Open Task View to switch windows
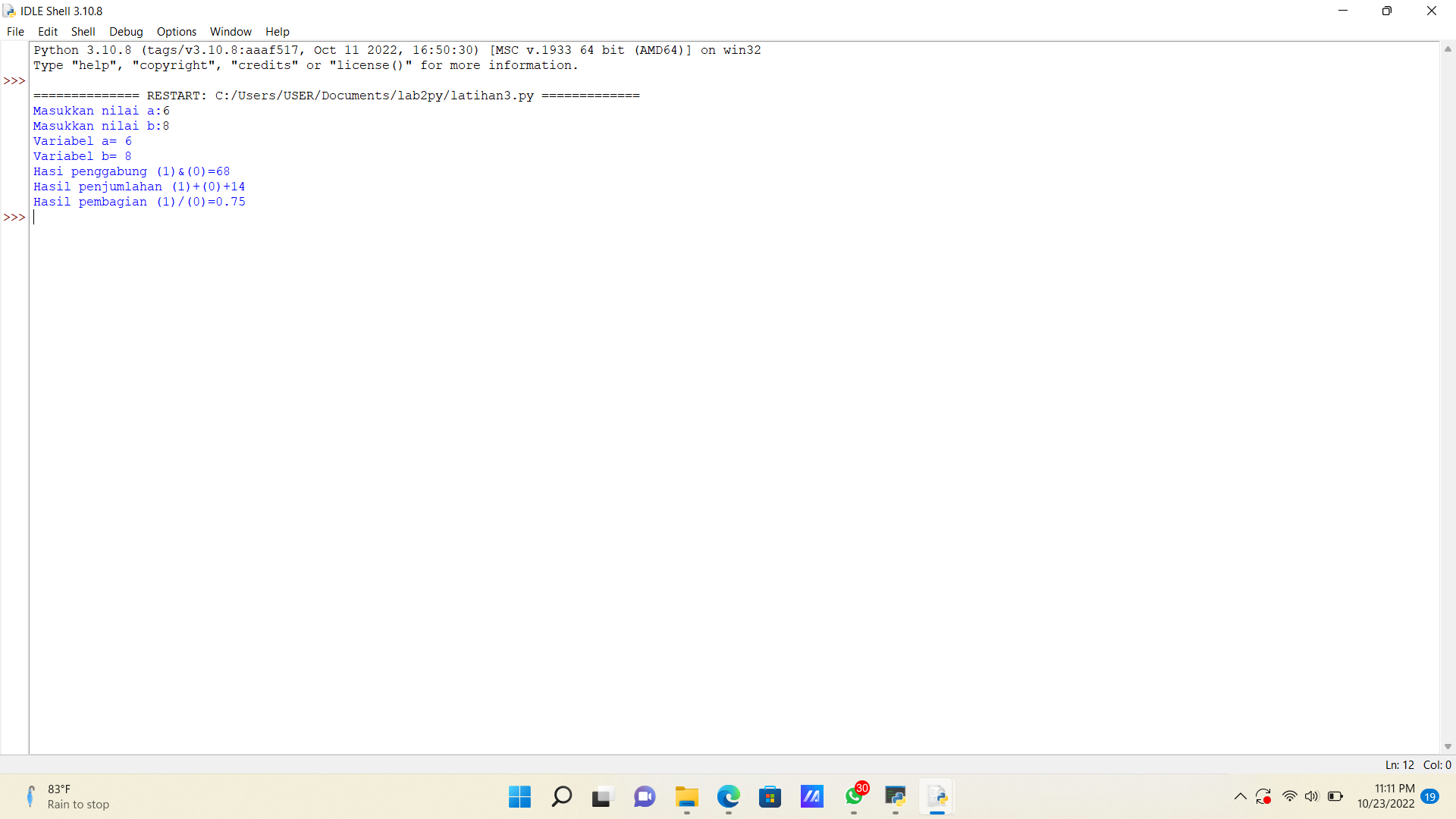1456x819 pixels. click(x=601, y=797)
